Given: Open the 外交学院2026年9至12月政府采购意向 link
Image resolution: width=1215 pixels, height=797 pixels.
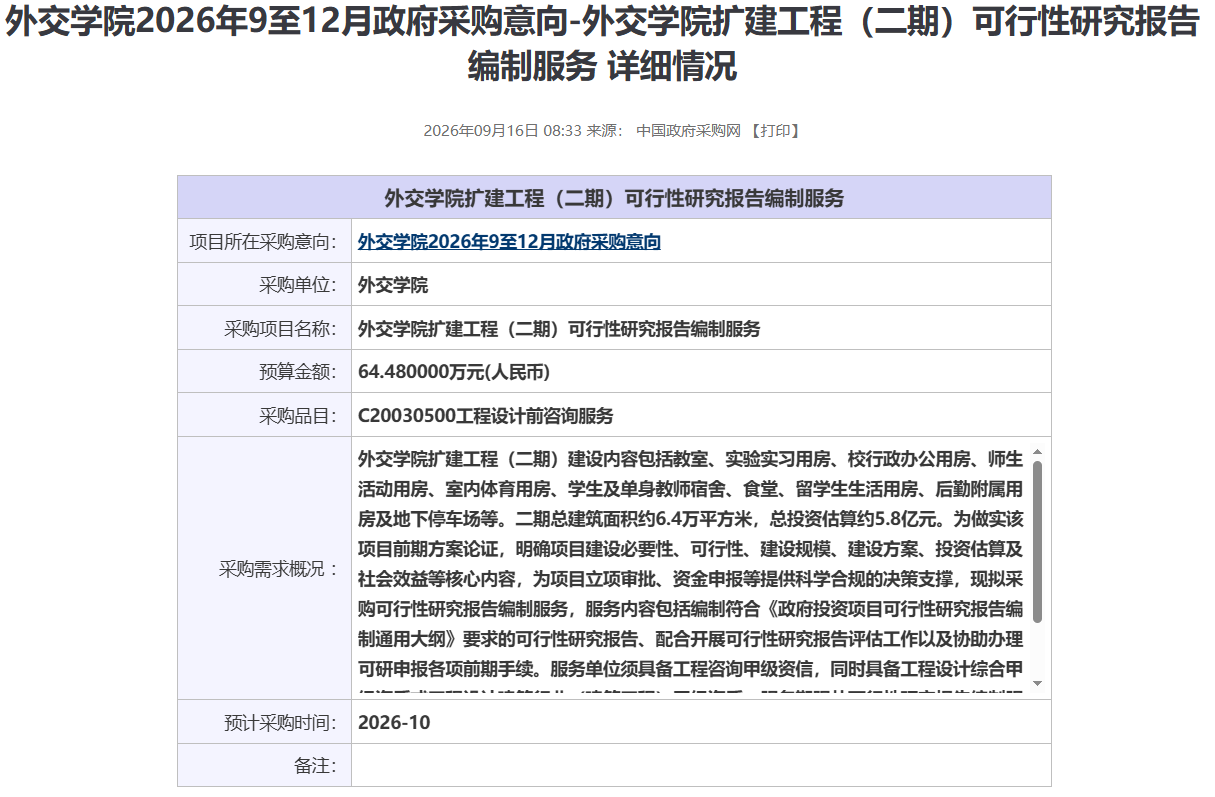Looking at the screenshot, I should coord(509,242).
